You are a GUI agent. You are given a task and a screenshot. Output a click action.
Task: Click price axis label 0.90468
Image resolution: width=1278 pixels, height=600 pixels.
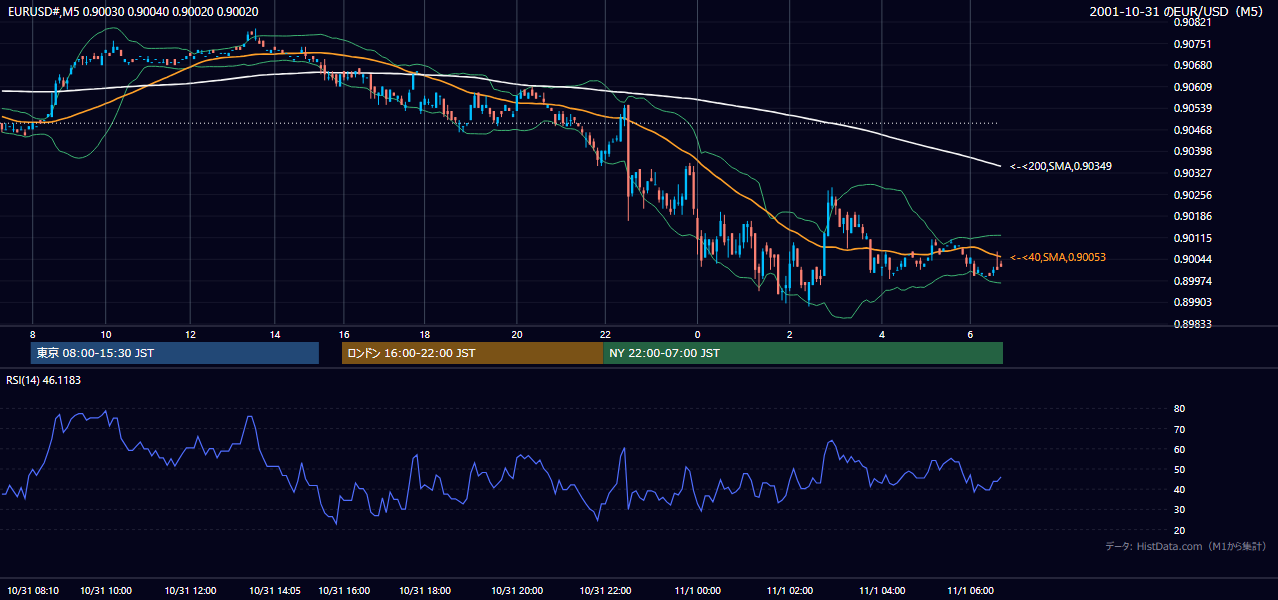[x=1192, y=130]
